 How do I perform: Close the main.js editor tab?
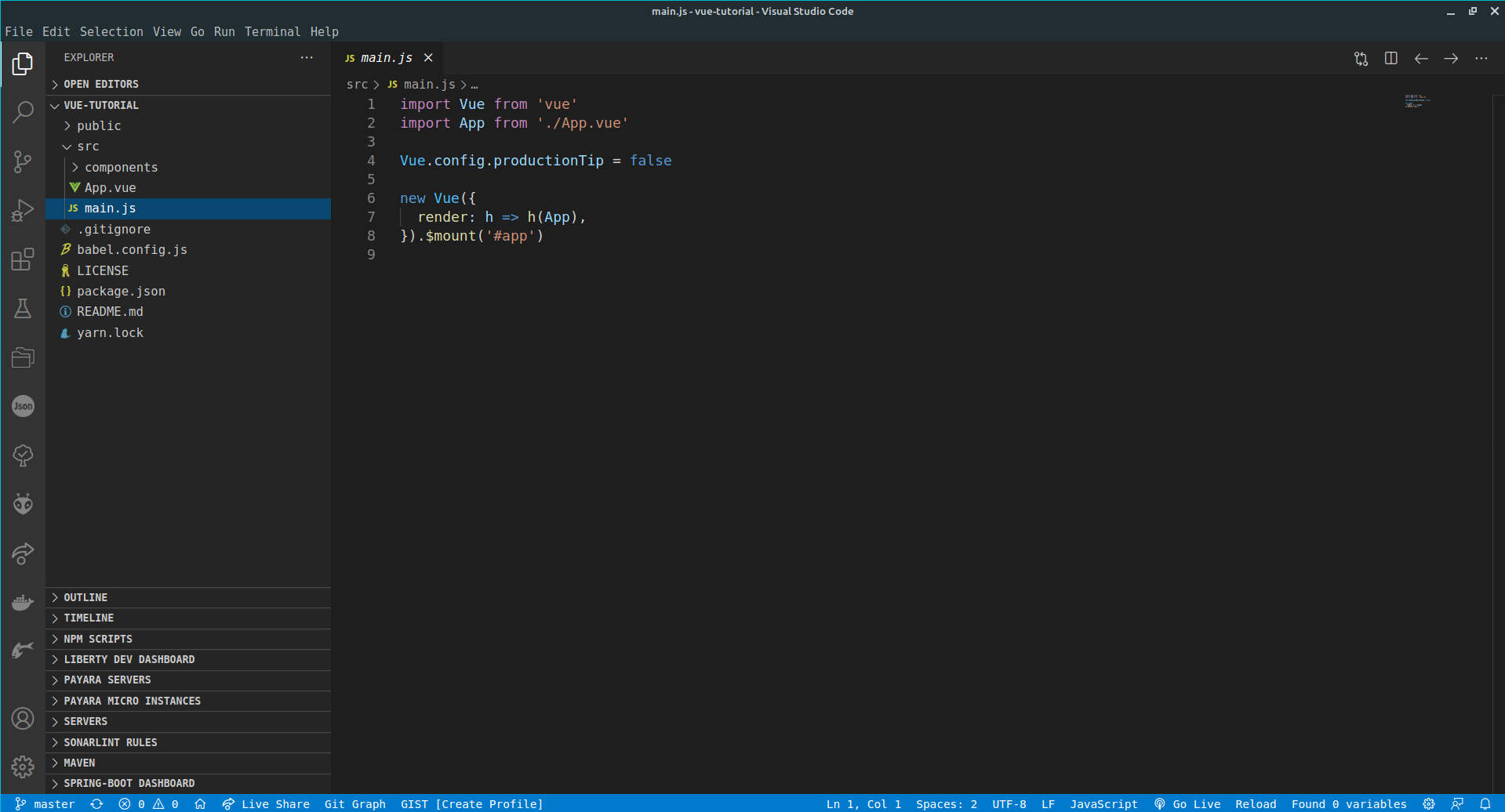click(x=428, y=58)
